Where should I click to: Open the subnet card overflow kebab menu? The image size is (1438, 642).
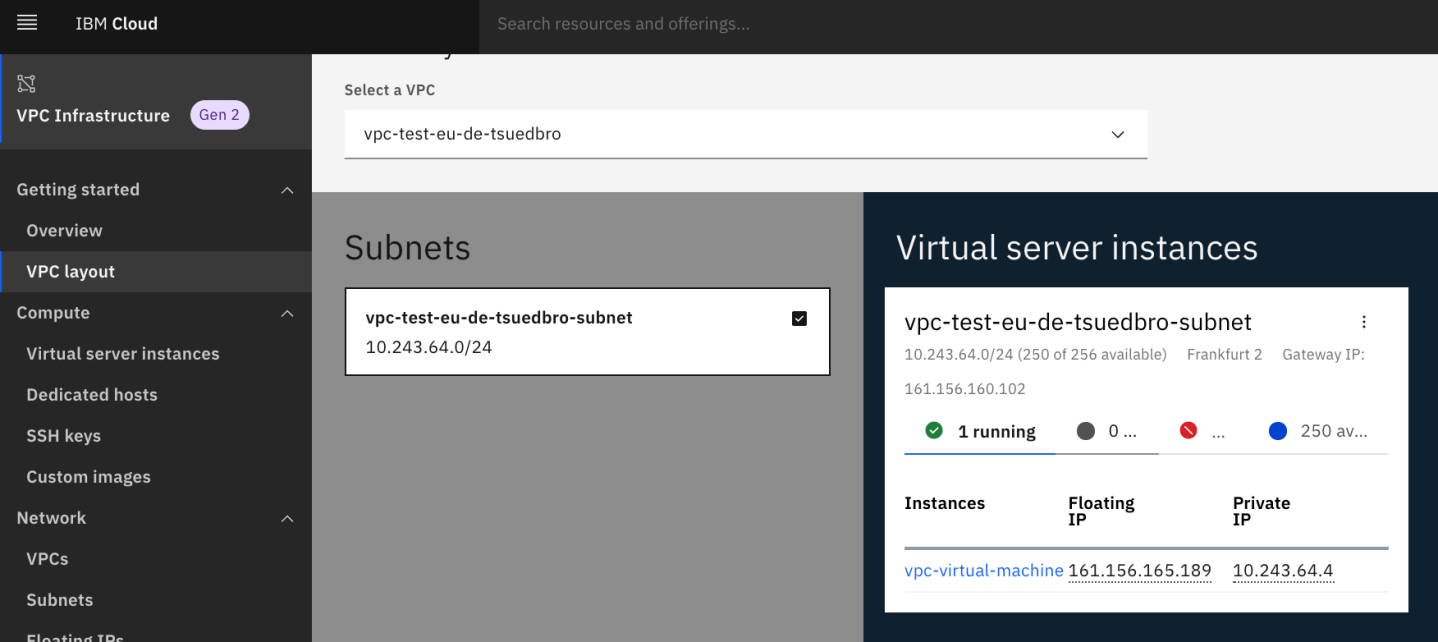[x=1364, y=321]
